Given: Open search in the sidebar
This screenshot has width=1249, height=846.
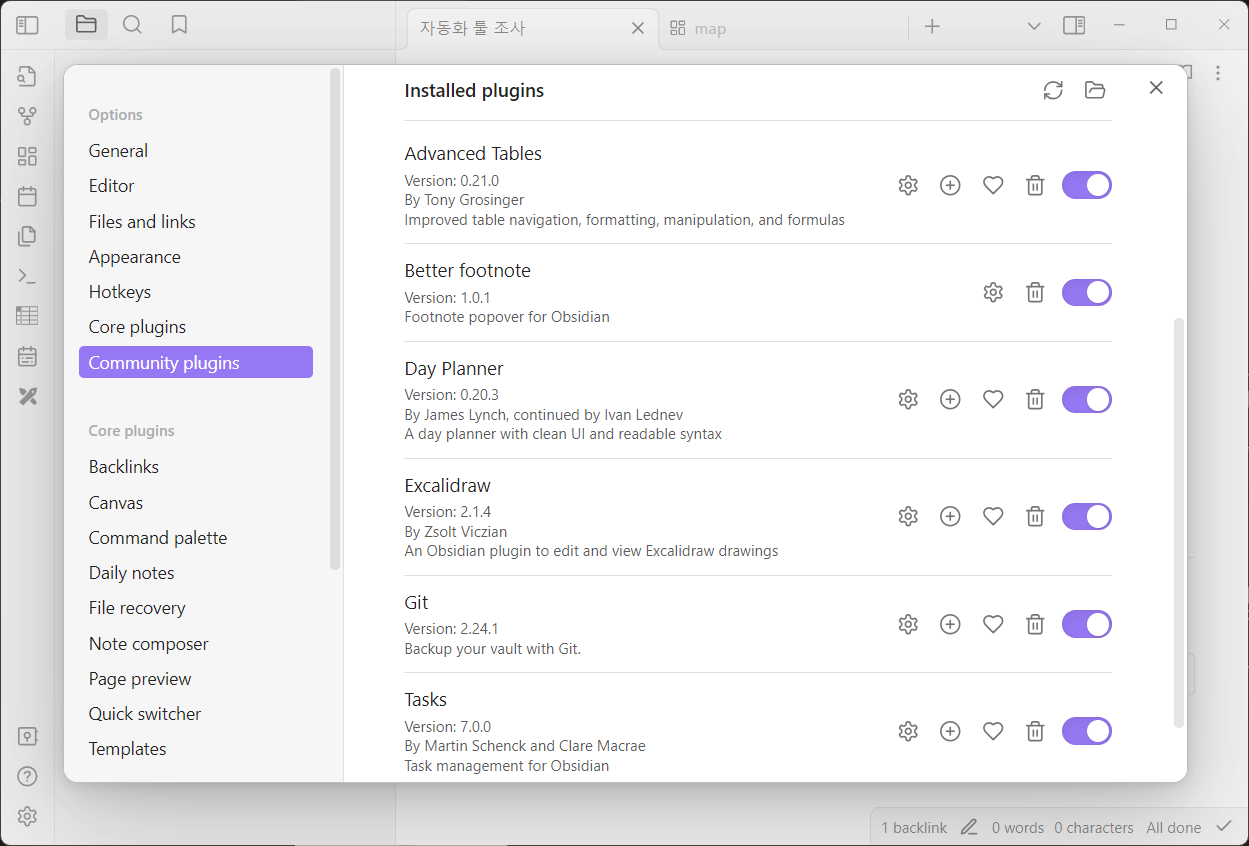Looking at the screenshot, I should click(x=132, y=25).
